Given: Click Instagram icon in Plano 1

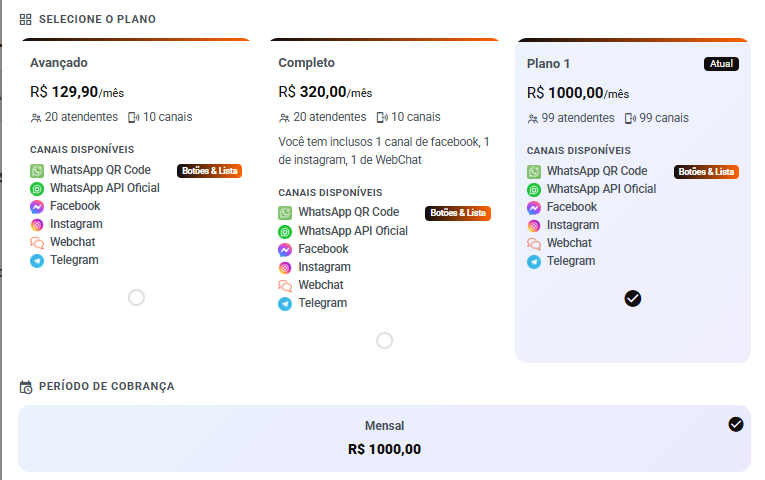Looking at the screenshot, I should (x=534, y=225).
